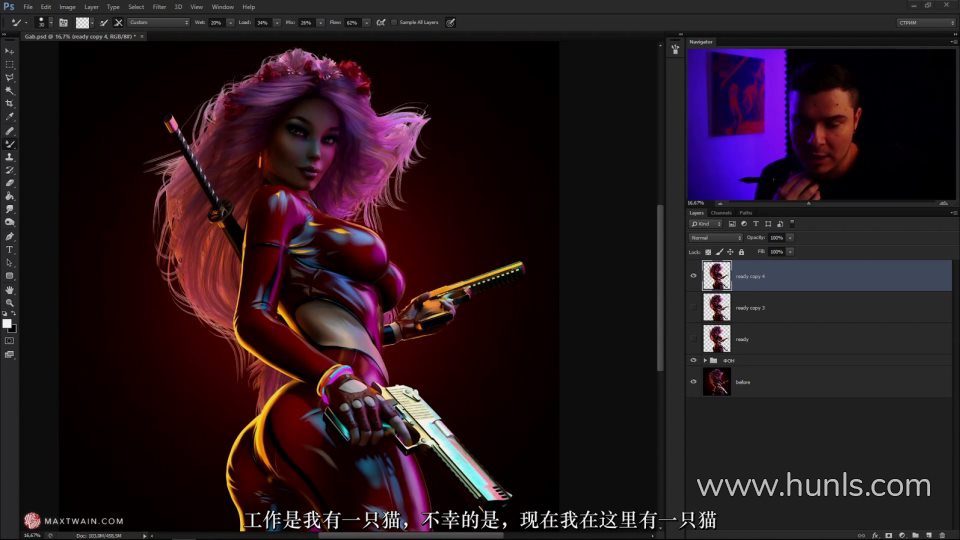Select the Path Selection tool

point(9,263)
